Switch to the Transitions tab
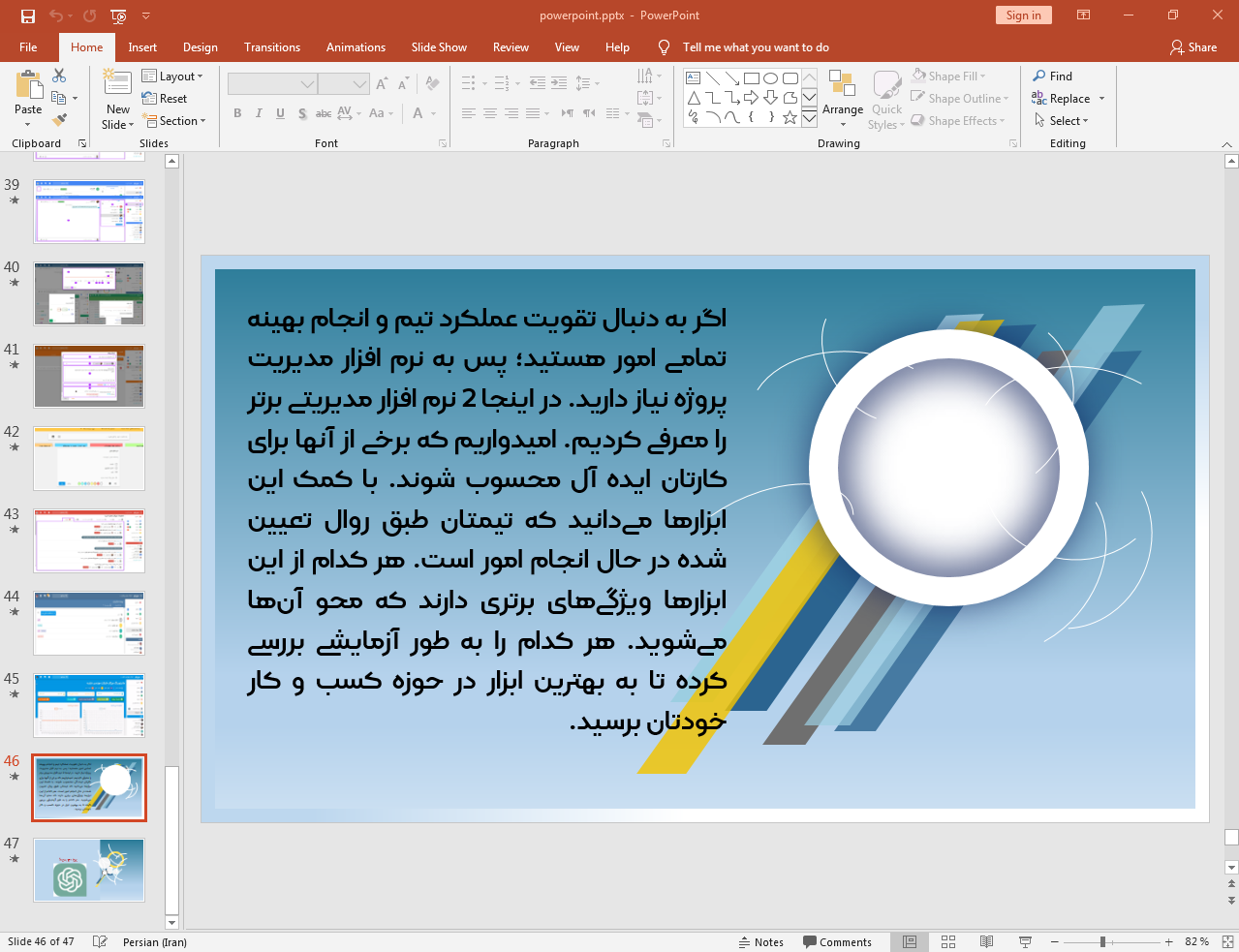 point(272,46)
